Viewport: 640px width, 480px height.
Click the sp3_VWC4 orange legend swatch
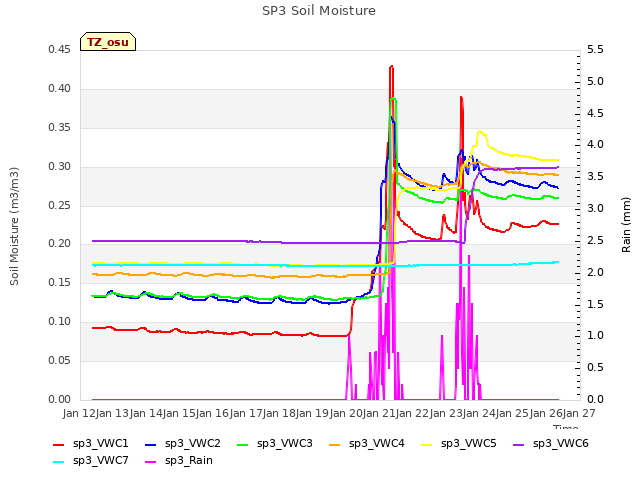335,444
